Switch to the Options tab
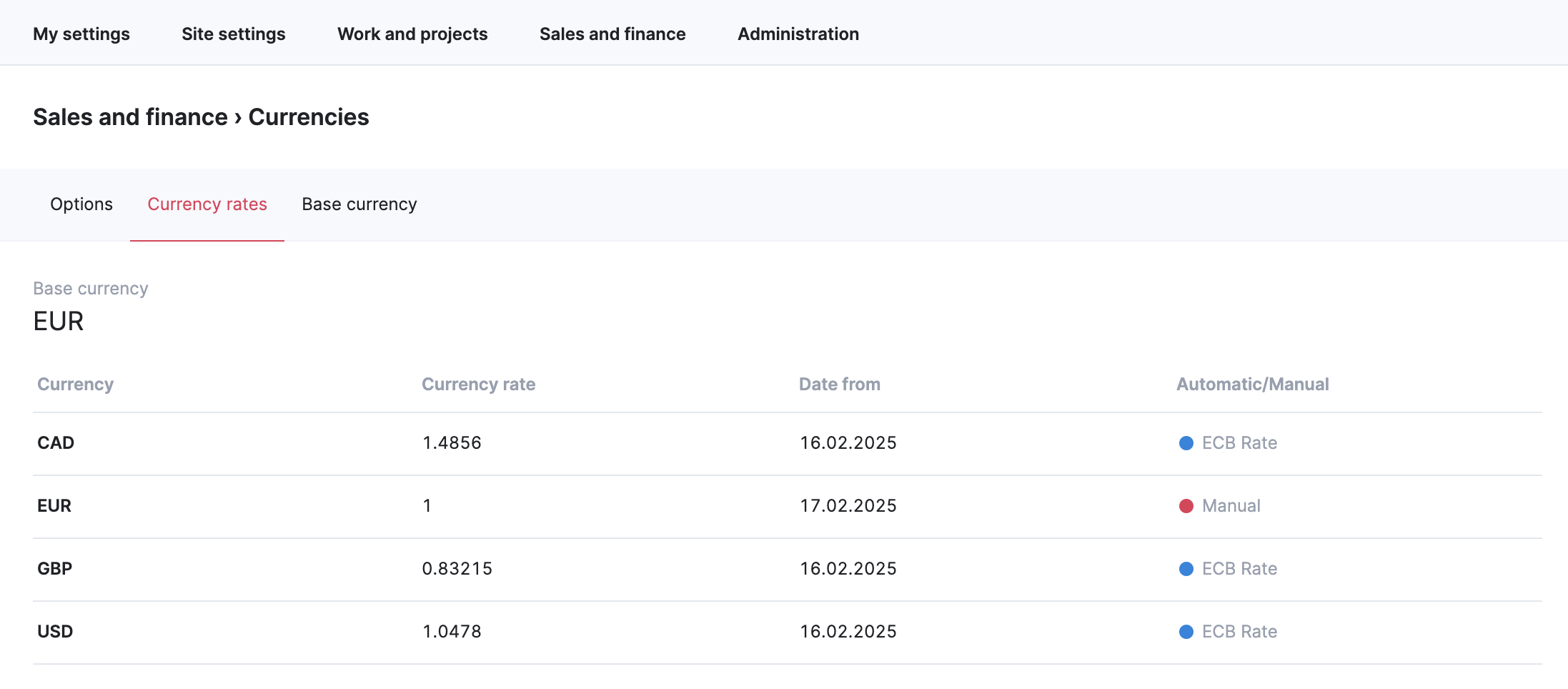The width and height of the screenshot is (1568, 689). [81, 204]
